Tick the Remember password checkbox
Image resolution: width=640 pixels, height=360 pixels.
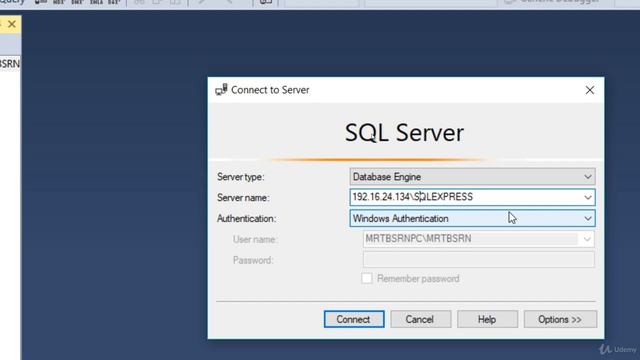(x=367, y=278)
